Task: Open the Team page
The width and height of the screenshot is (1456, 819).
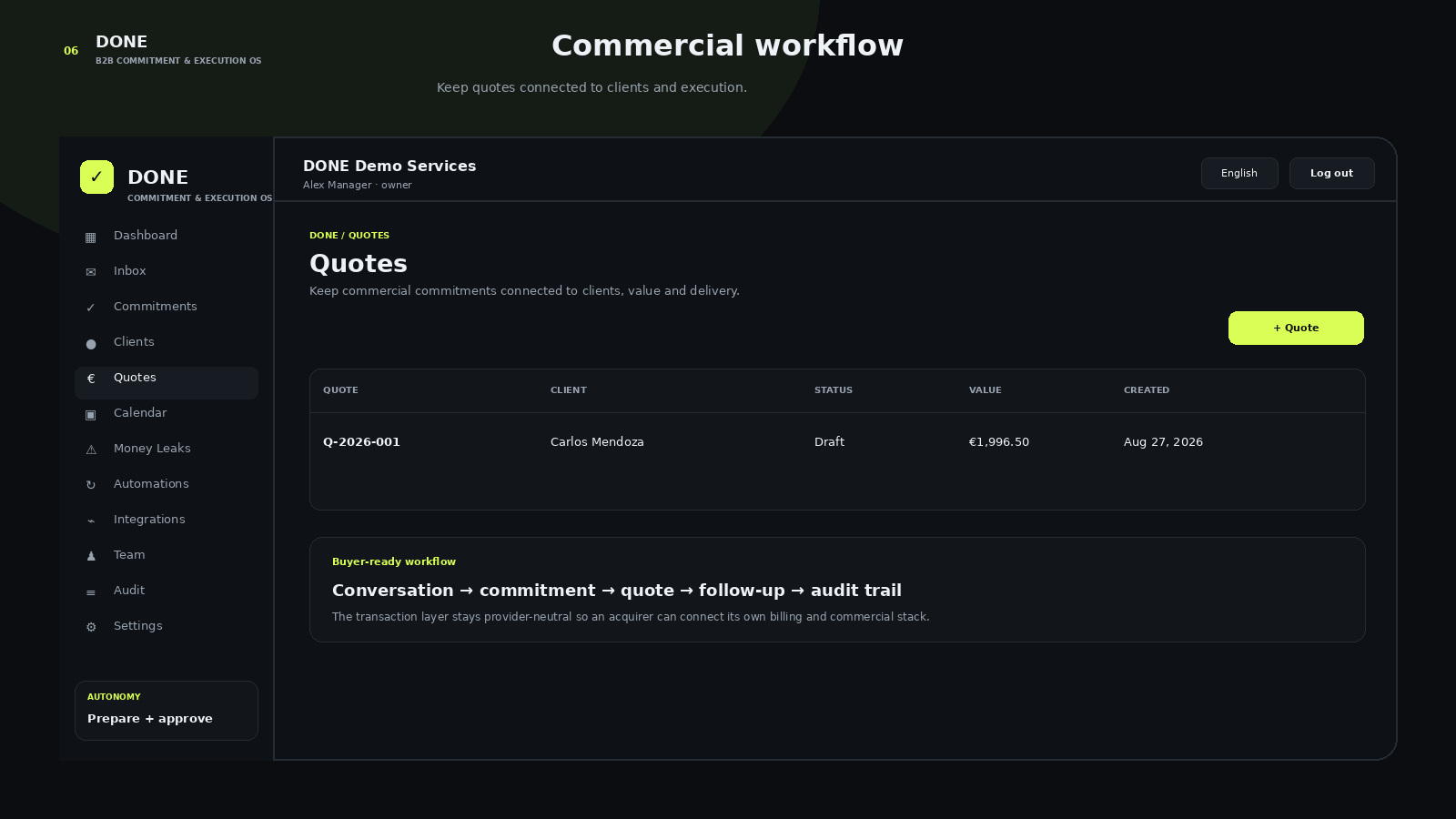Action: [x=167, y=555]
